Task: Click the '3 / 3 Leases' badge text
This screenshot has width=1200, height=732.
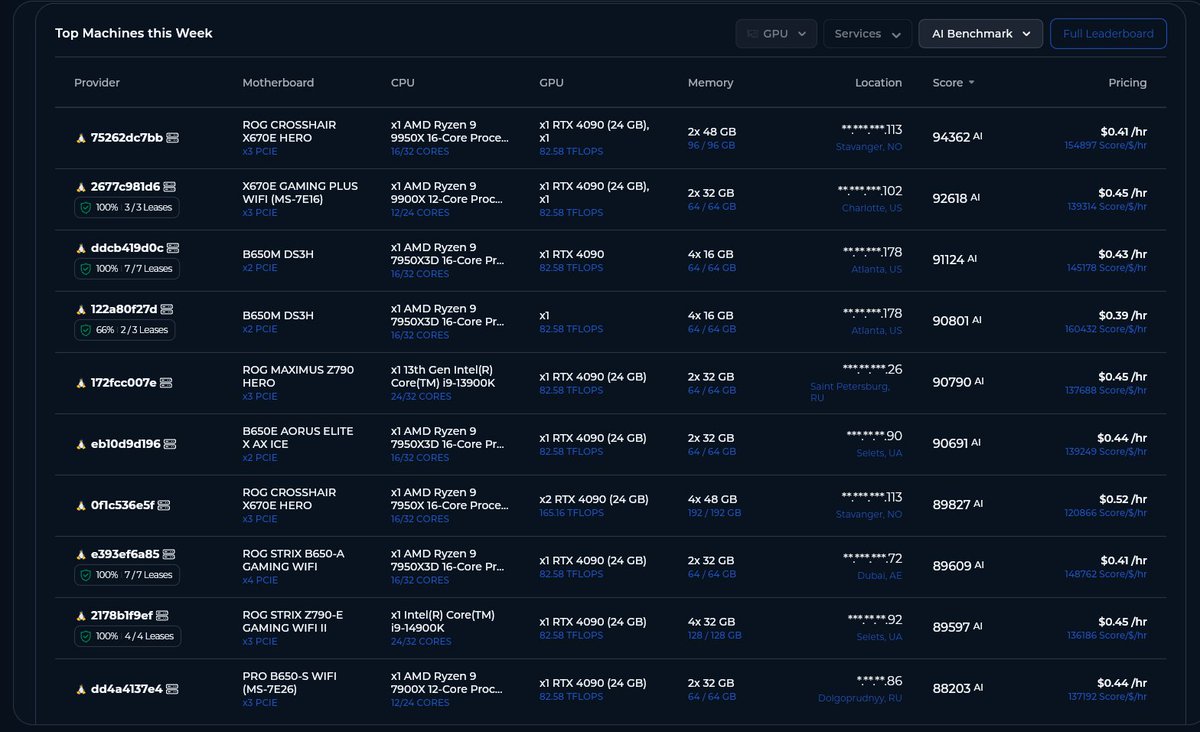Action: click(x=148, y=207)
